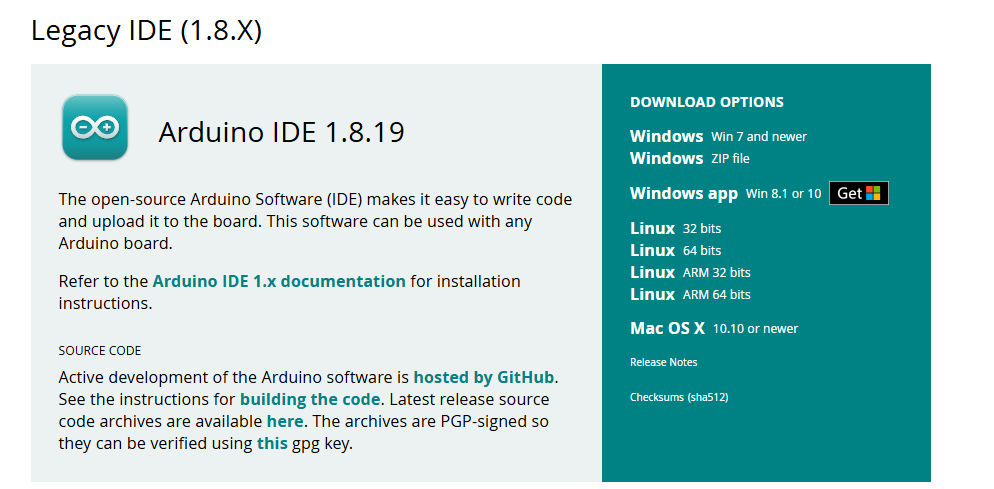The height and width of the screenshot is (489, 994).
Task: View the Checksums (sha512) link
Action: (678, 397)
